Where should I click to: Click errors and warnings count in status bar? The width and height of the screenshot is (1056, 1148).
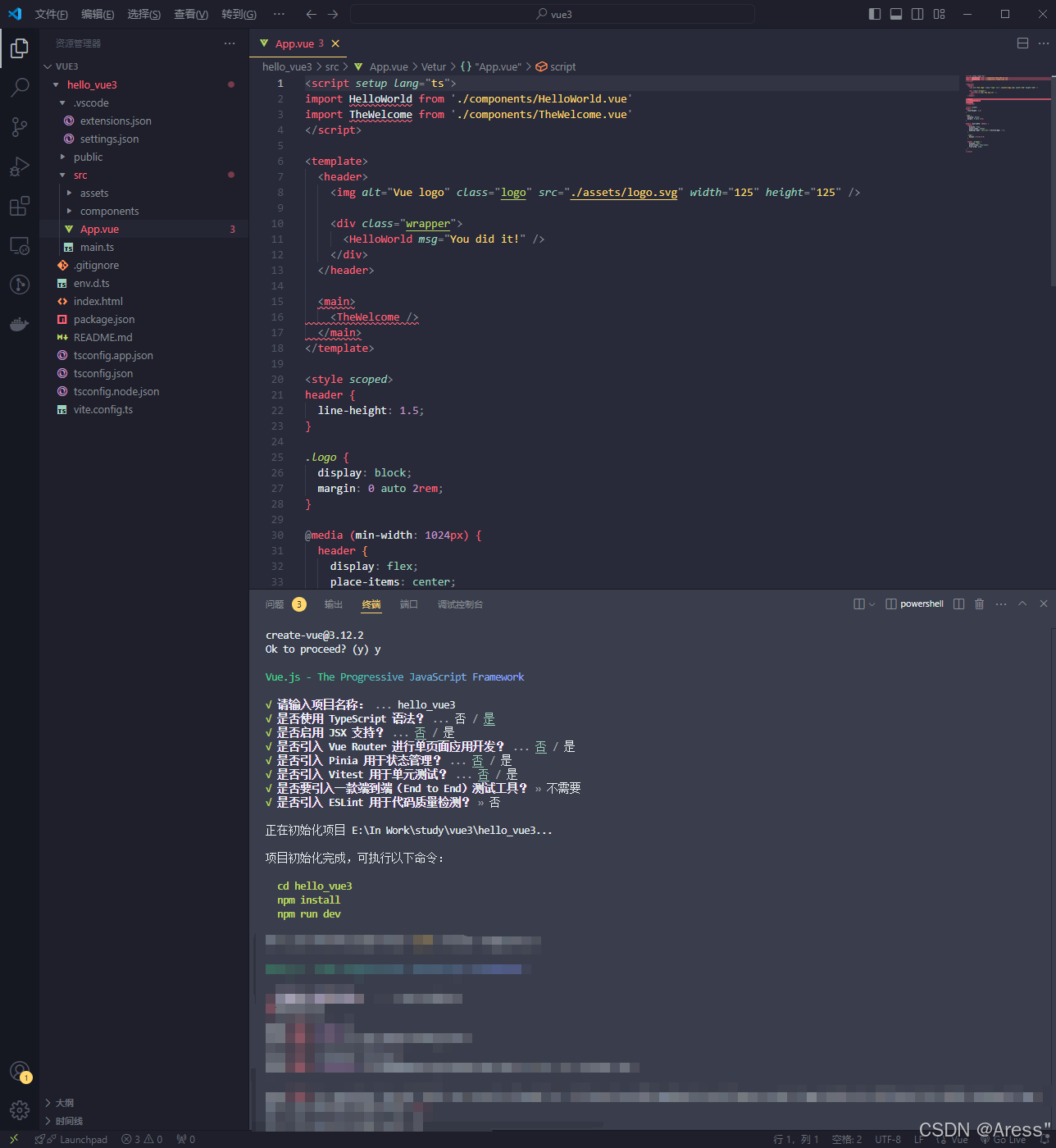(x=142, y=1139)
